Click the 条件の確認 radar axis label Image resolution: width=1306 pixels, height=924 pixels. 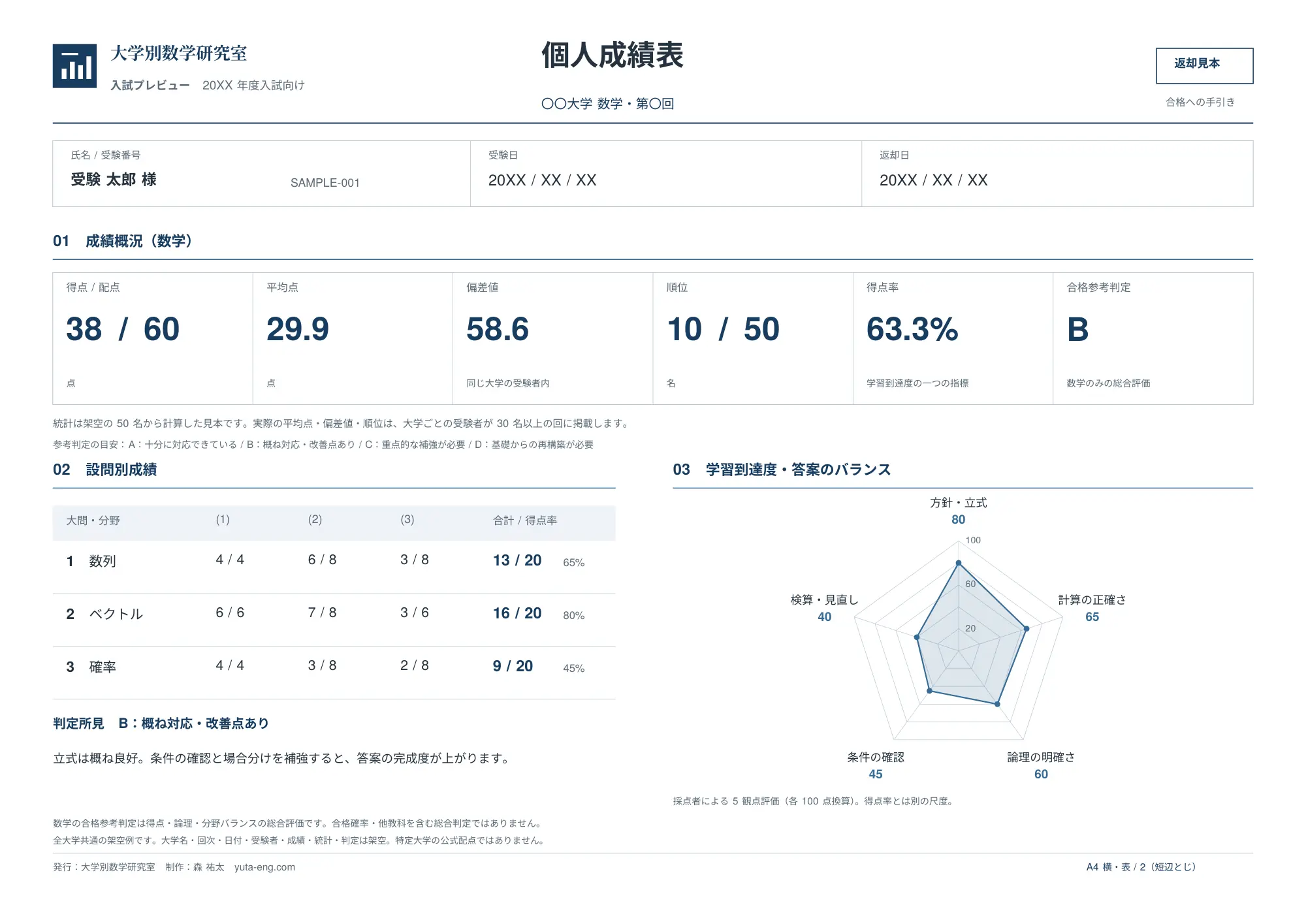876,757
